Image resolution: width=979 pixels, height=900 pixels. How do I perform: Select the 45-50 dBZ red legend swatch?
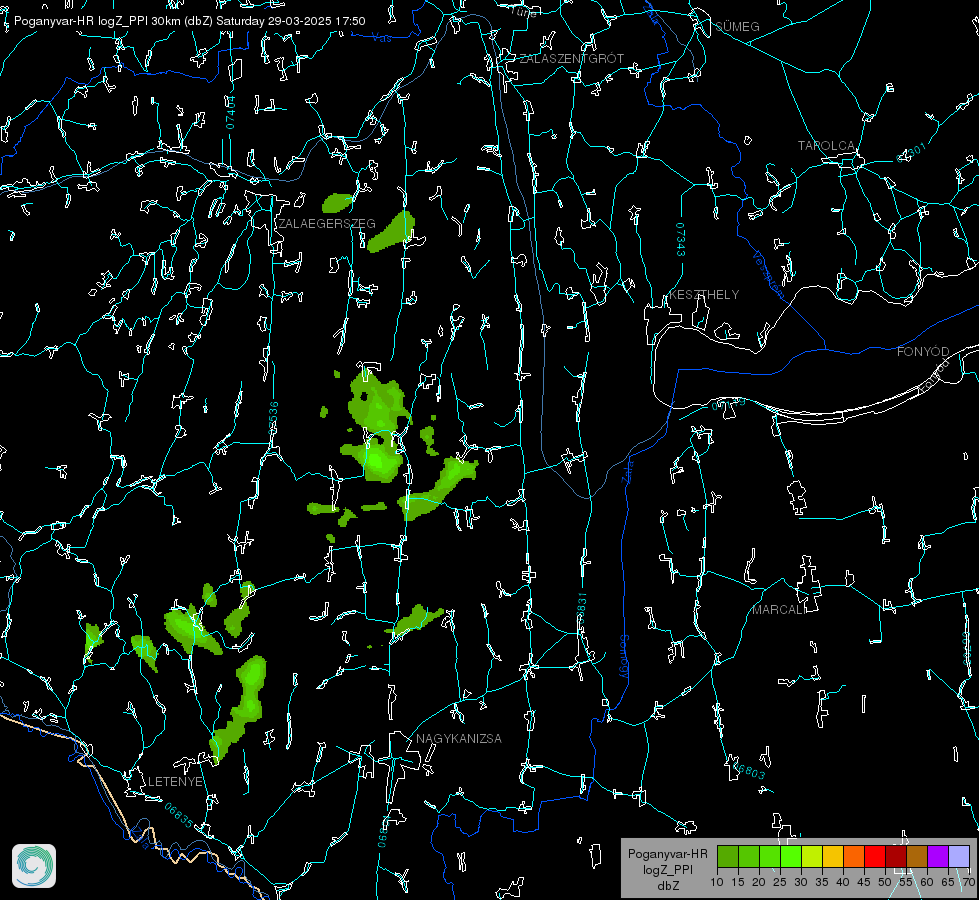point(875,856)
